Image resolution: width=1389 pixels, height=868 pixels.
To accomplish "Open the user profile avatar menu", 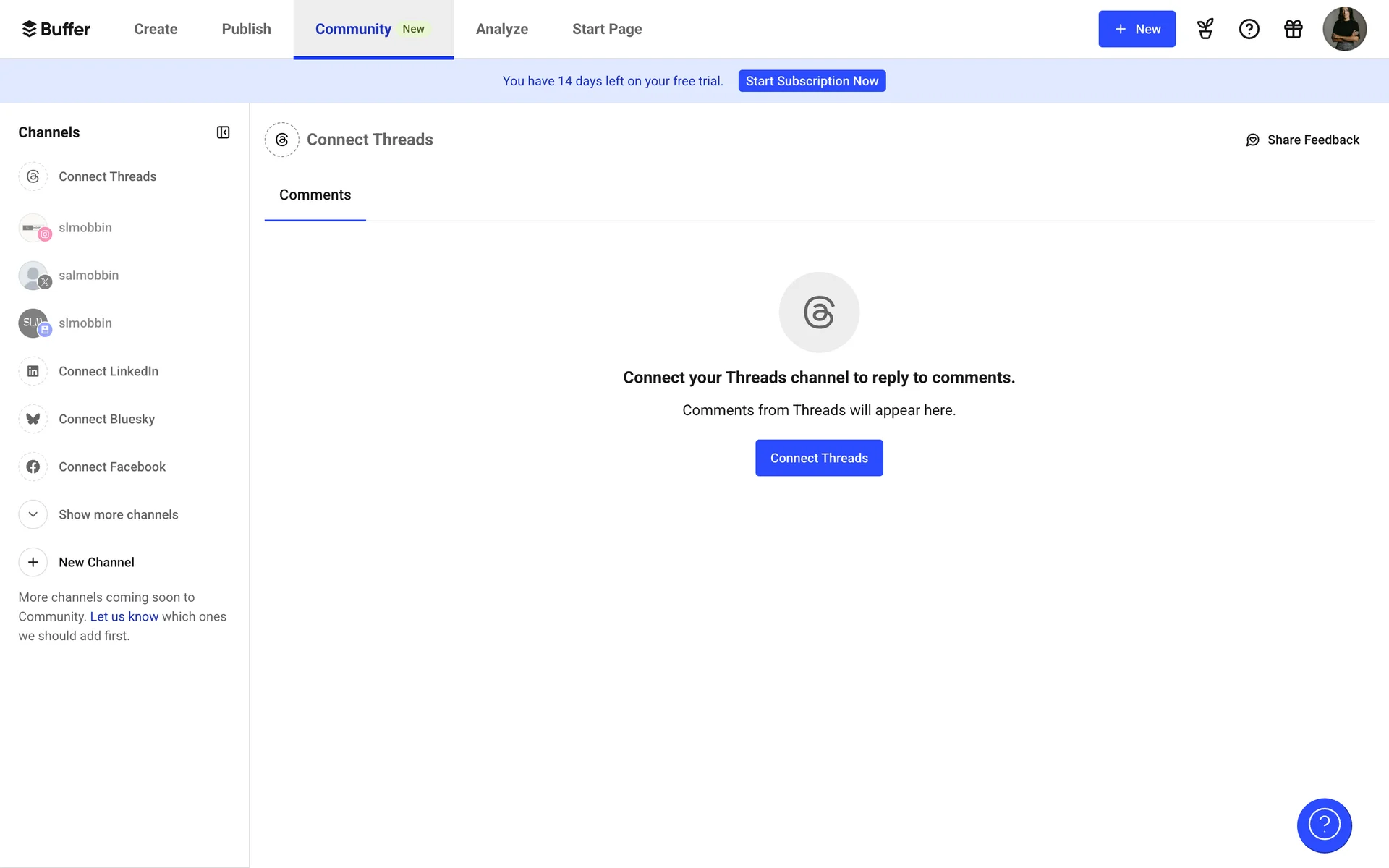I will 1343,29.
